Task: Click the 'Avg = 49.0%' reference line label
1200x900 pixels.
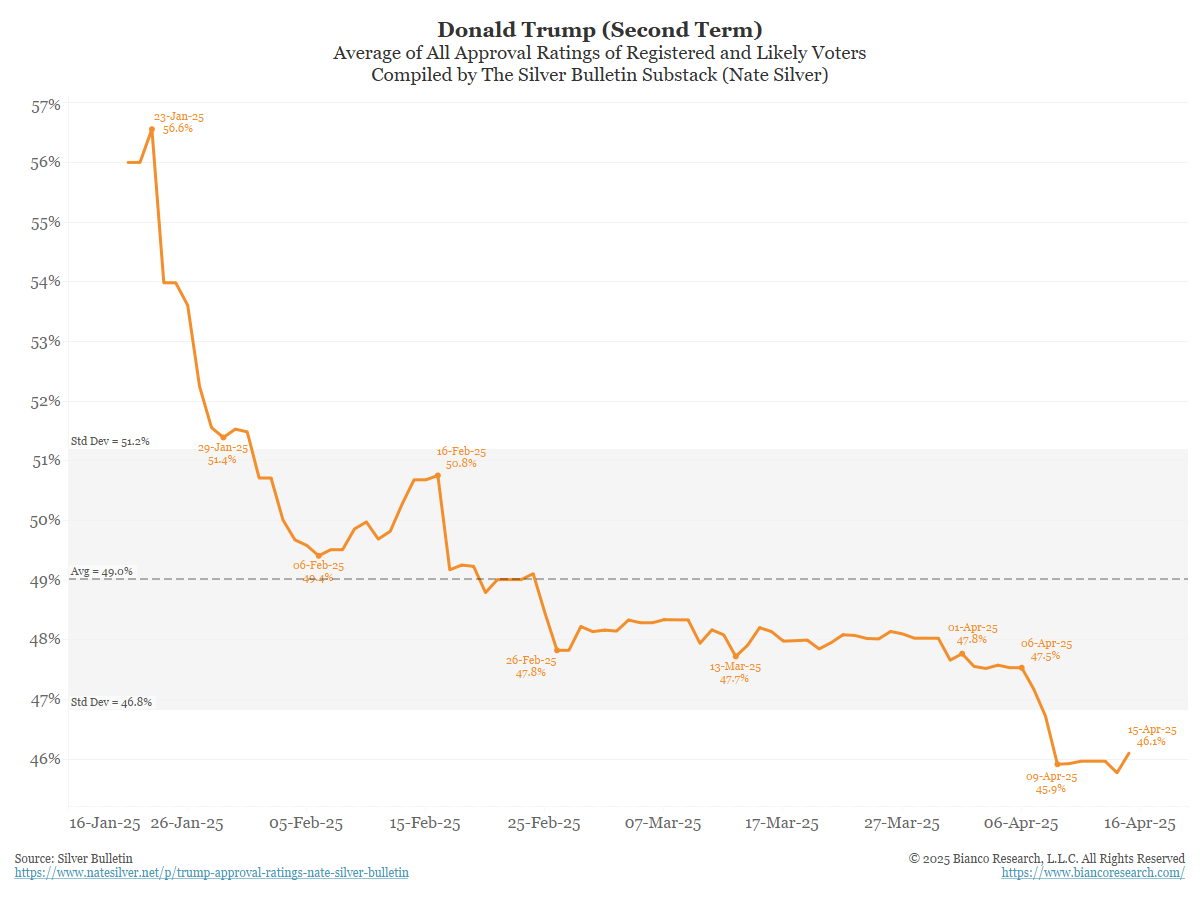Action: tap(101, 572)
